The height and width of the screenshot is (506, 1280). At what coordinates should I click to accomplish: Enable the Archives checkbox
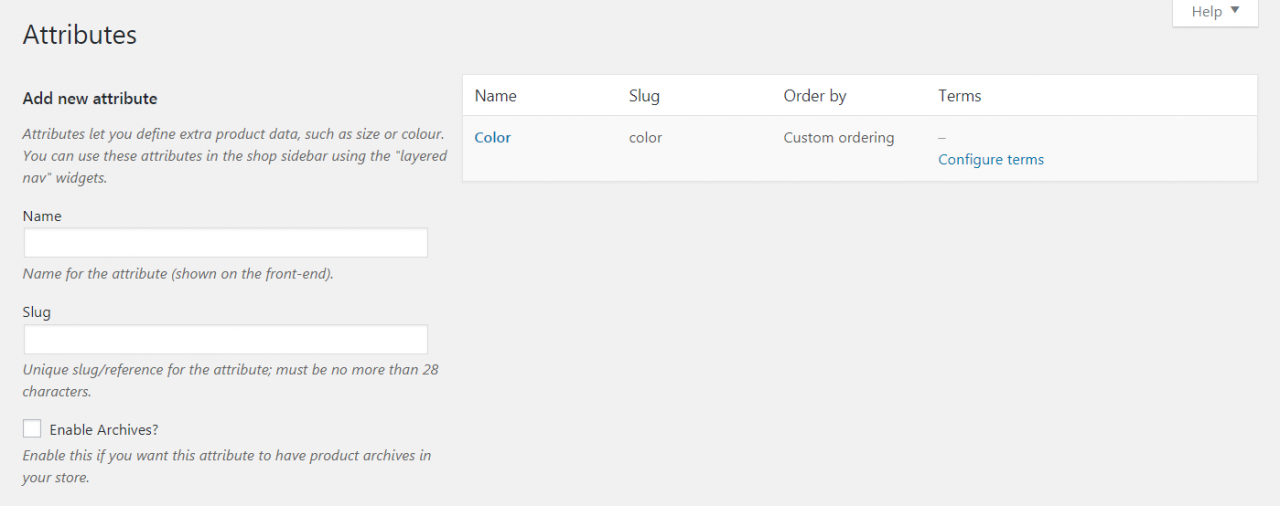tap(32, 429)
